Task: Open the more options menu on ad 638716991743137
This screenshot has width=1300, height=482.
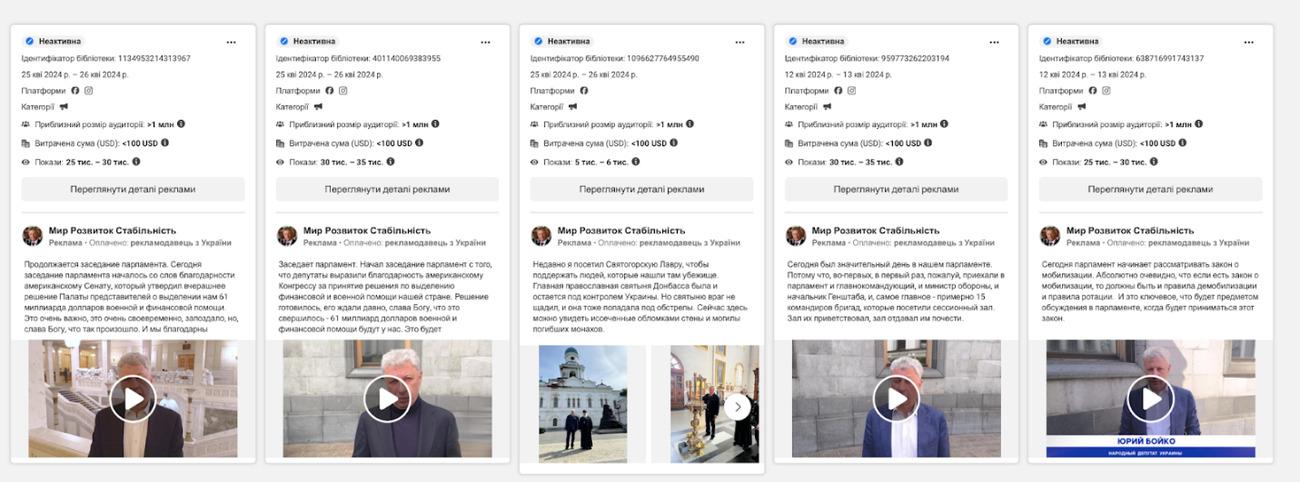Action: 1248,42
